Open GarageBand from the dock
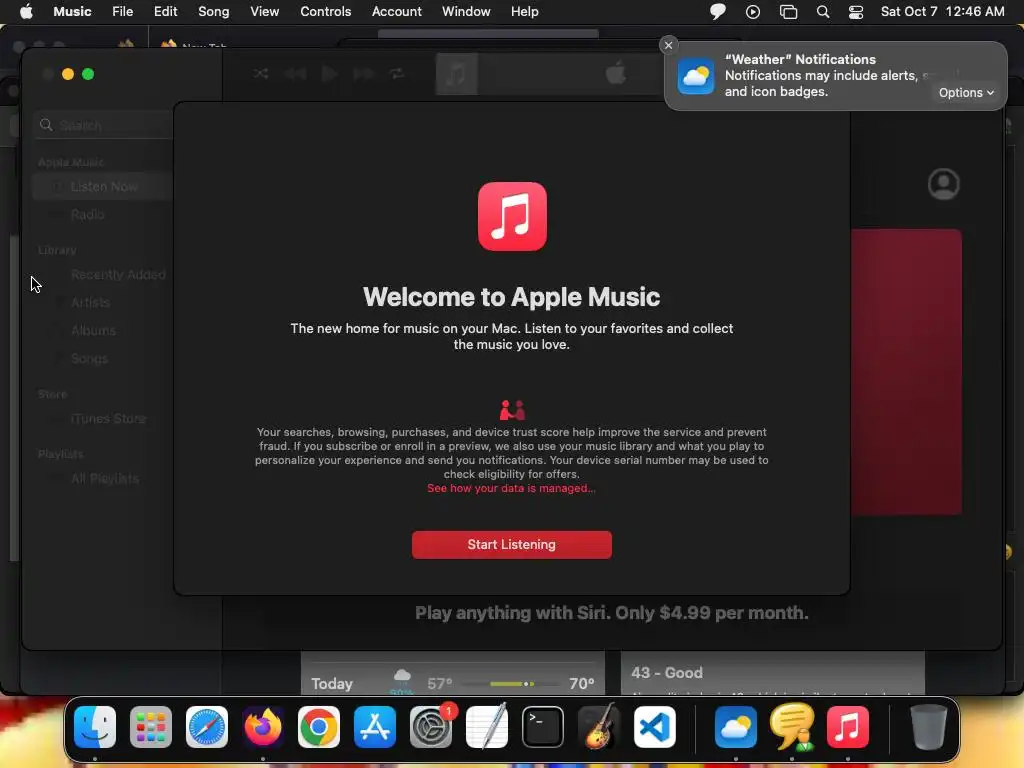Image resolution: width=1024 pixels, height=768 pixels. pyautogui.click(x=599, y=727)
